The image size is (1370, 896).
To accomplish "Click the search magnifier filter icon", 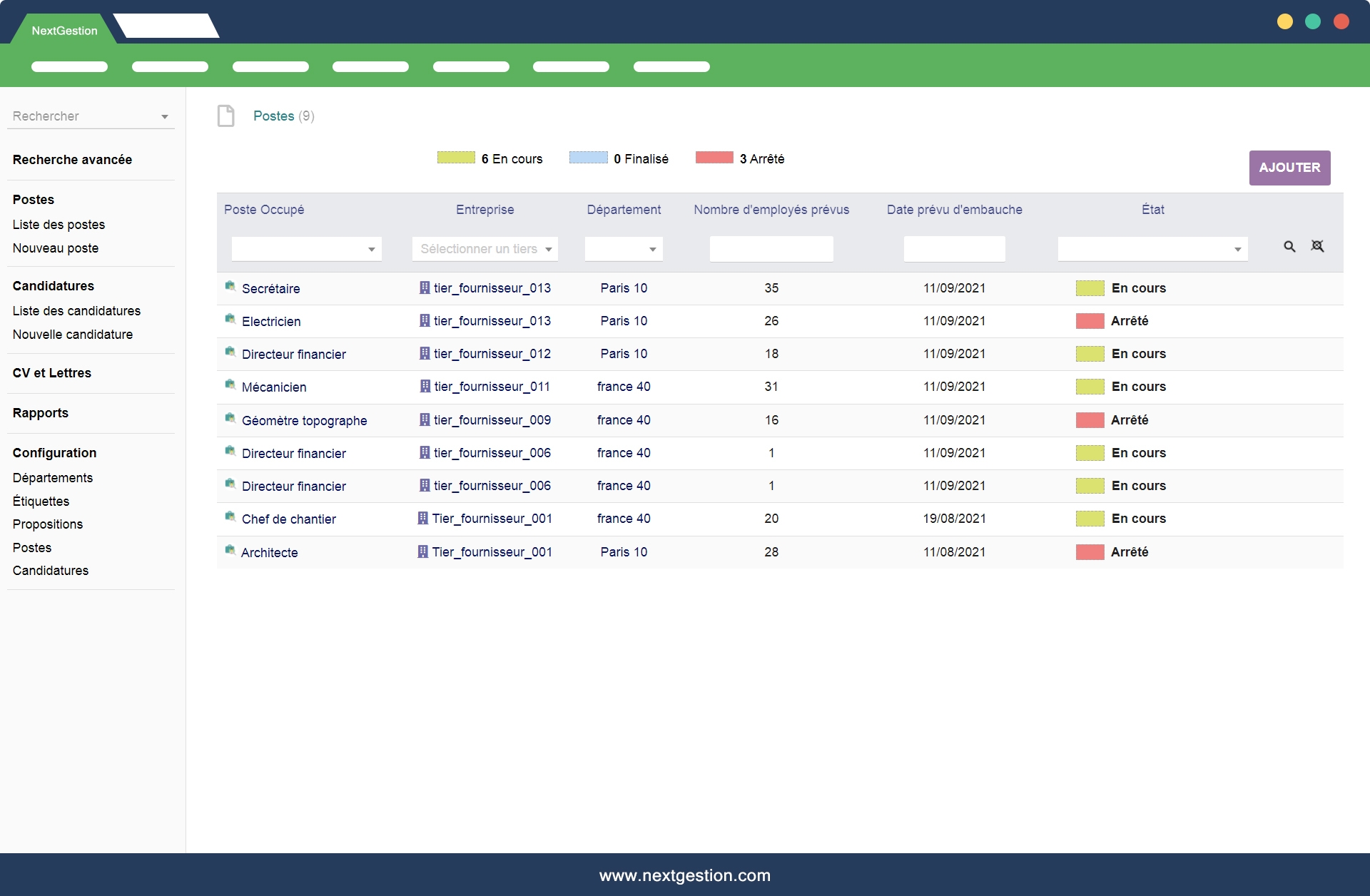I will click(x=1289, y=247).
